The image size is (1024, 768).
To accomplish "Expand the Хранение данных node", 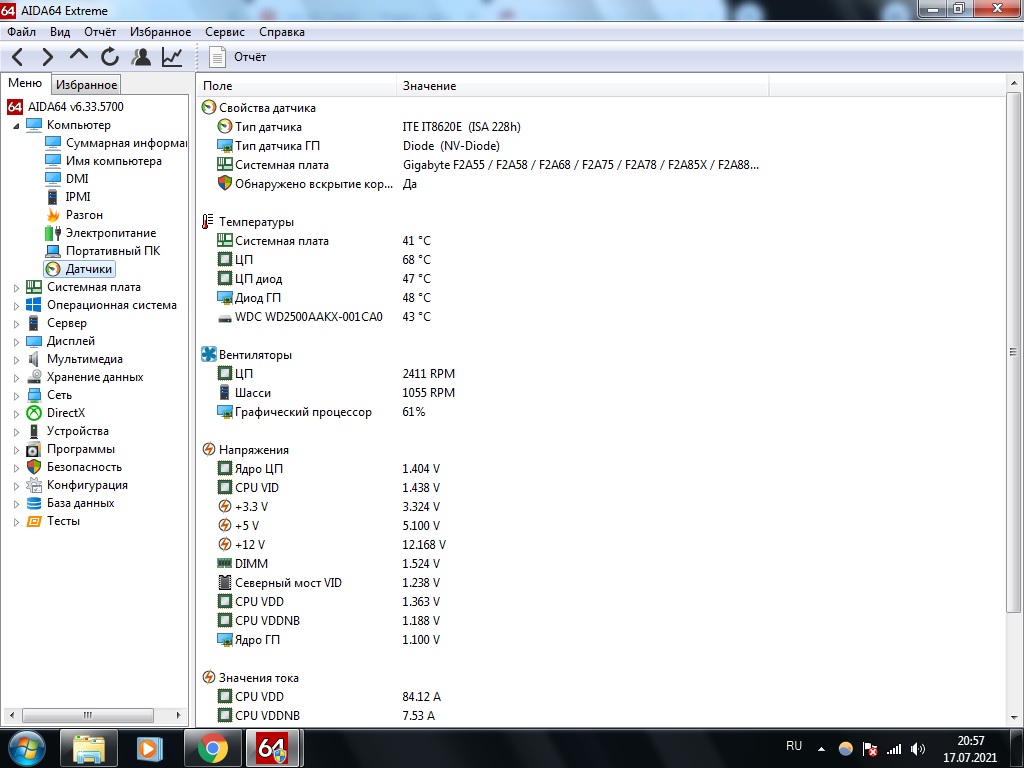I will 16,377.
